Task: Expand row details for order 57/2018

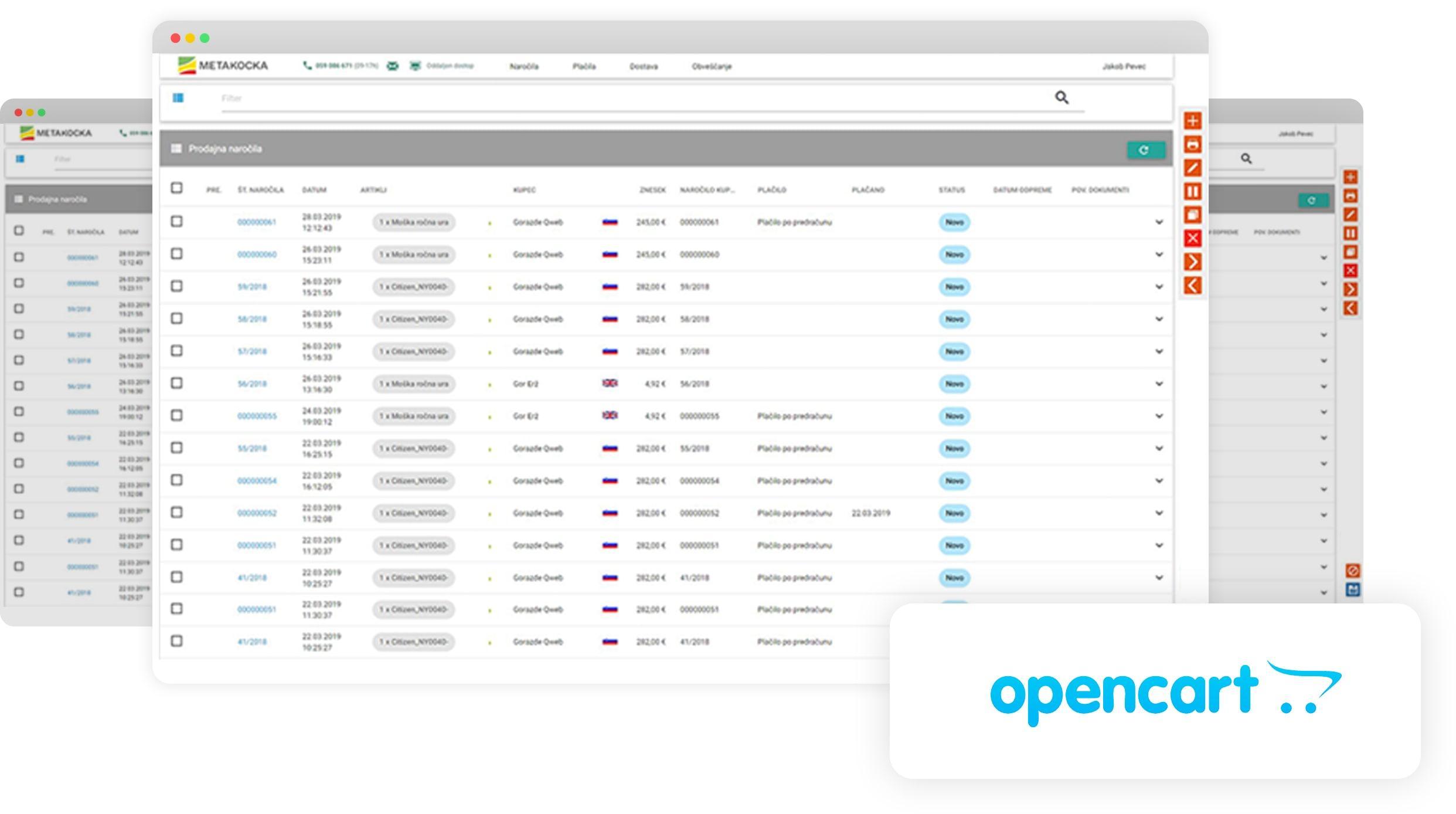Action: click(1159, 351)
